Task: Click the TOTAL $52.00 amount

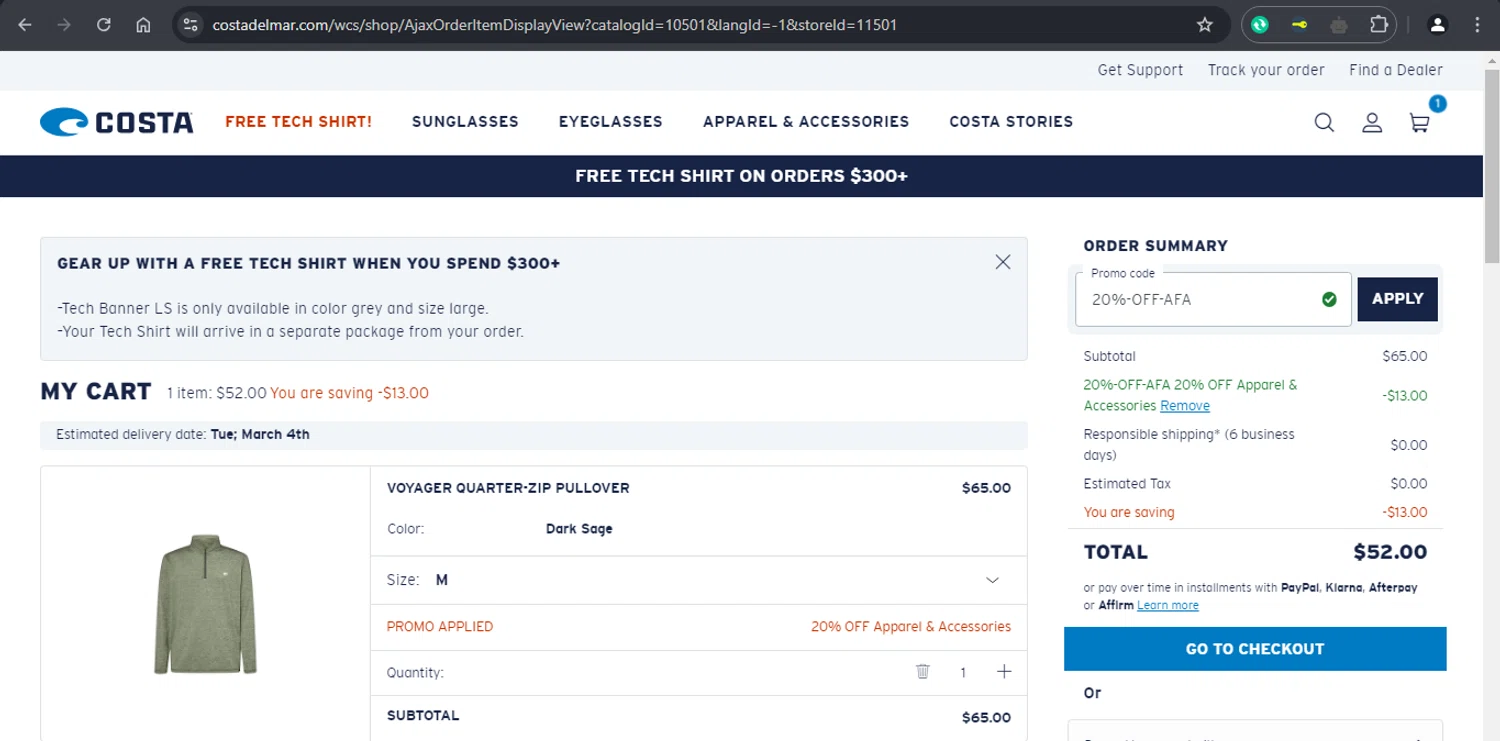Action: 1390,552
